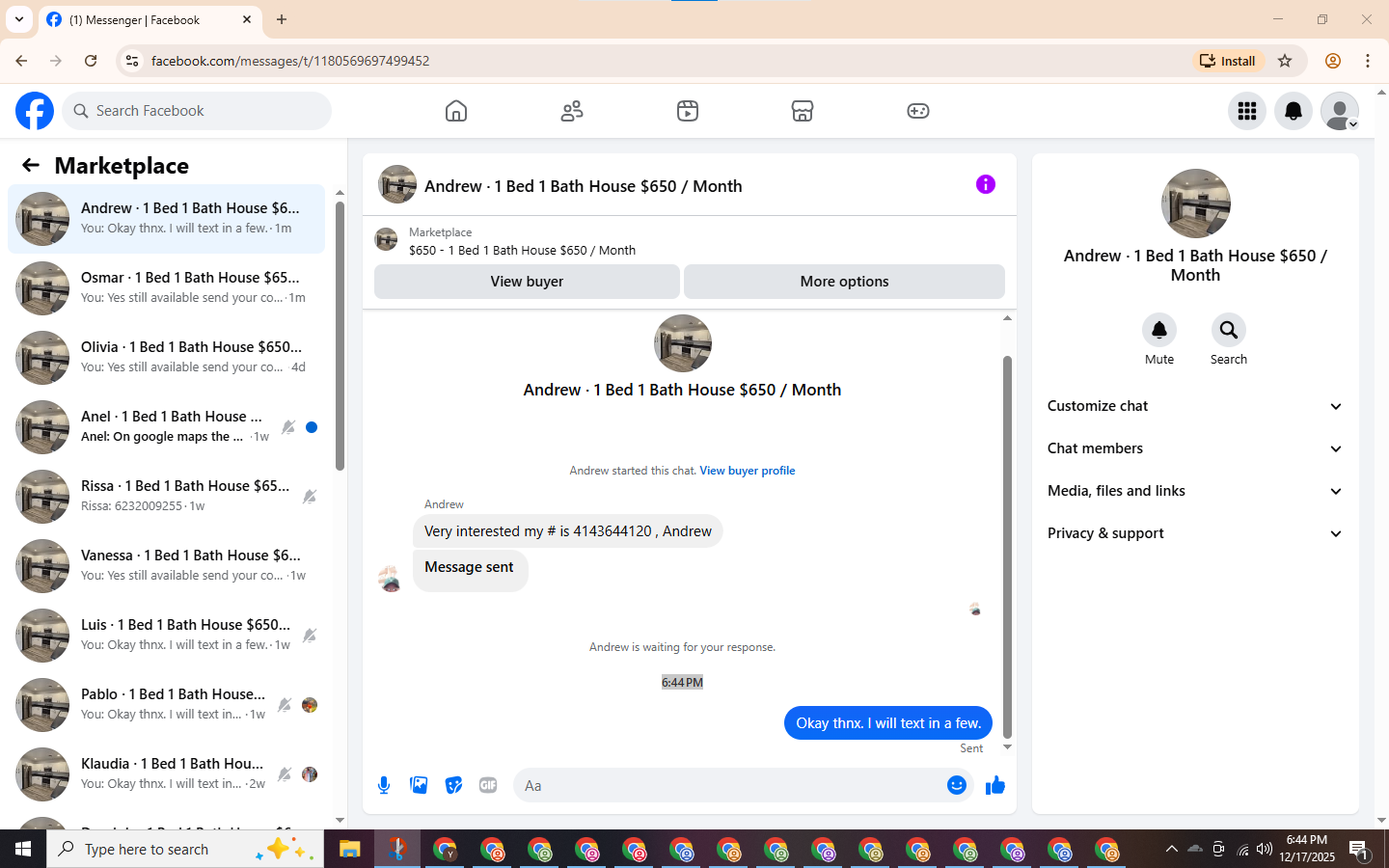The height and width of the screenshot is (868, 1389).
Task: Select the Messenger | Facebook browser tab
Action: (150, 19)
